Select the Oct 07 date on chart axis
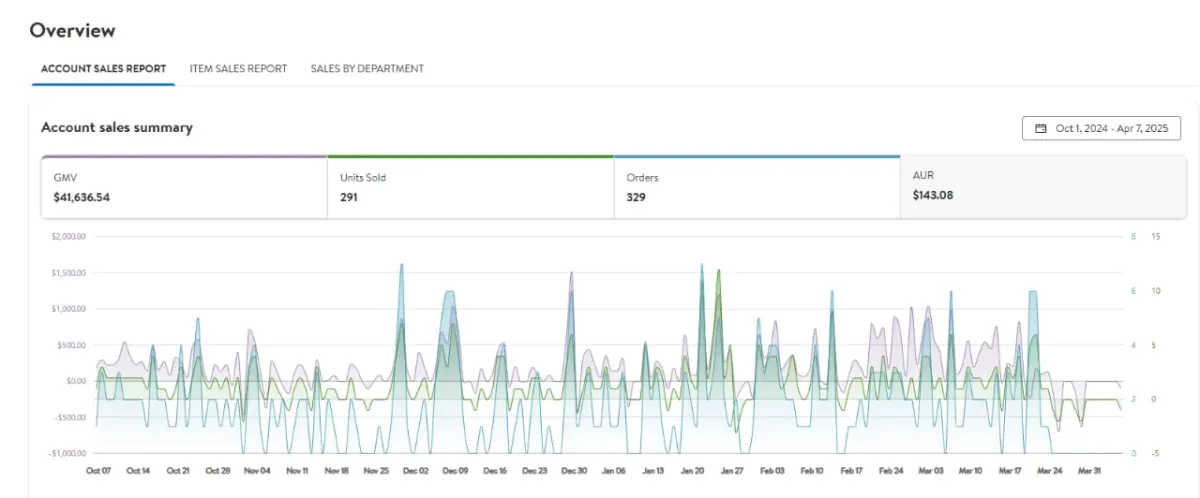1200x498 pixels. click(x=98, y=470)
